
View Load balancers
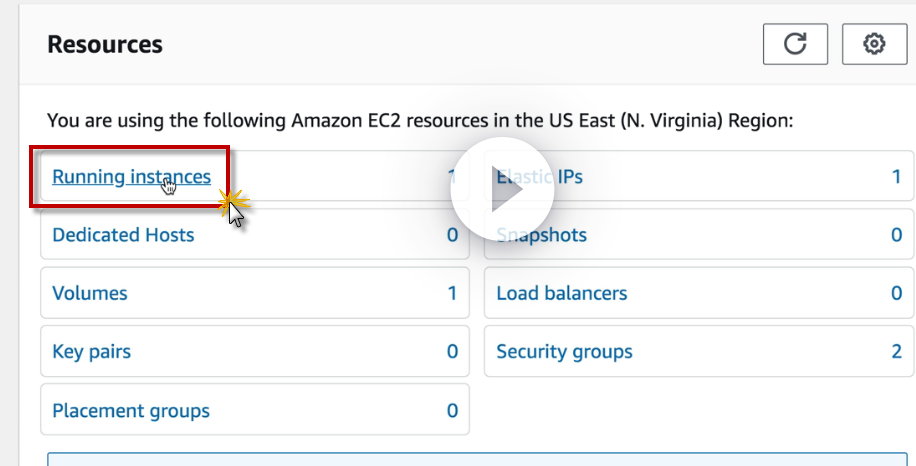point(562,293)
